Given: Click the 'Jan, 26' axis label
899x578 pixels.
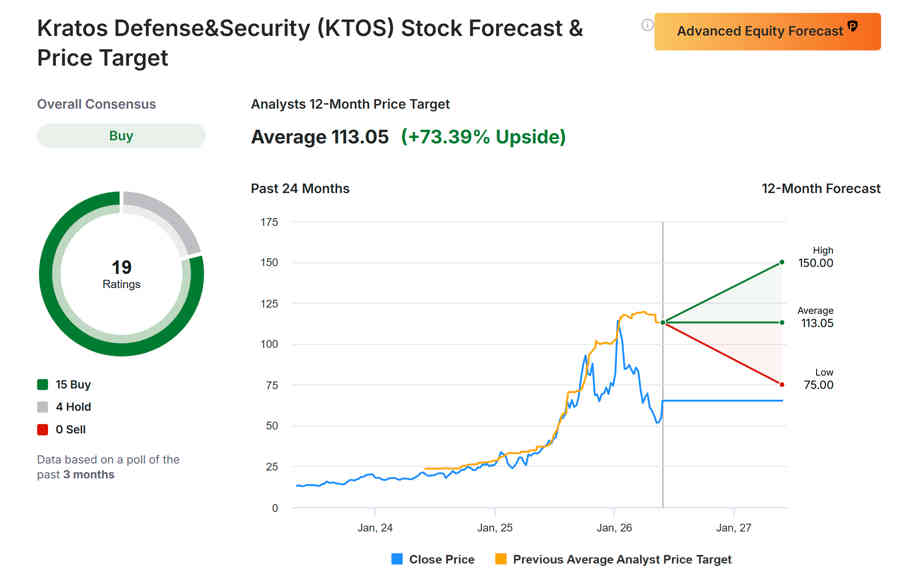Looking at the screenshot, I should point(614,528).
